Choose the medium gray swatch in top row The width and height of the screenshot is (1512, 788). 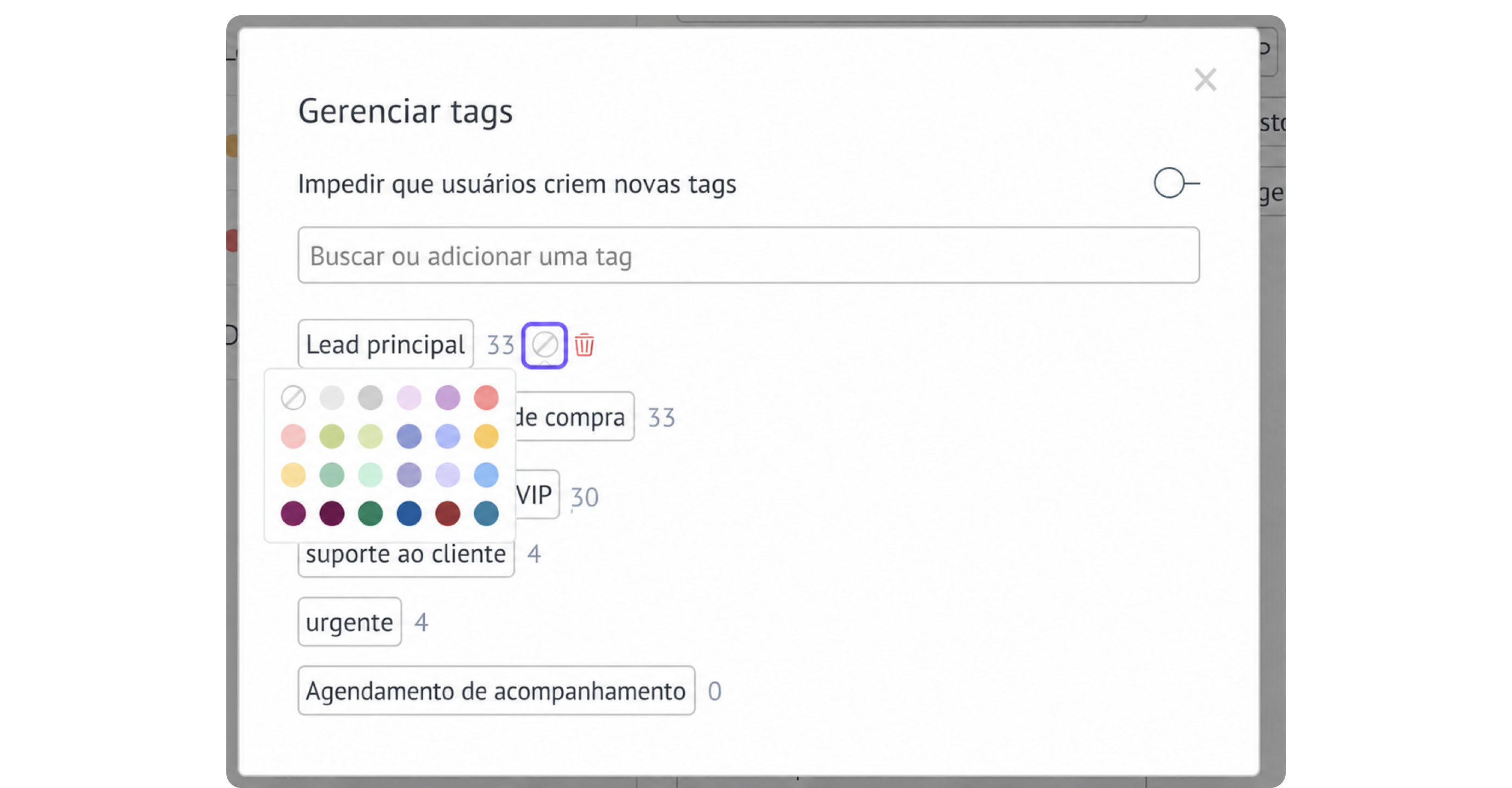[370, 397]
